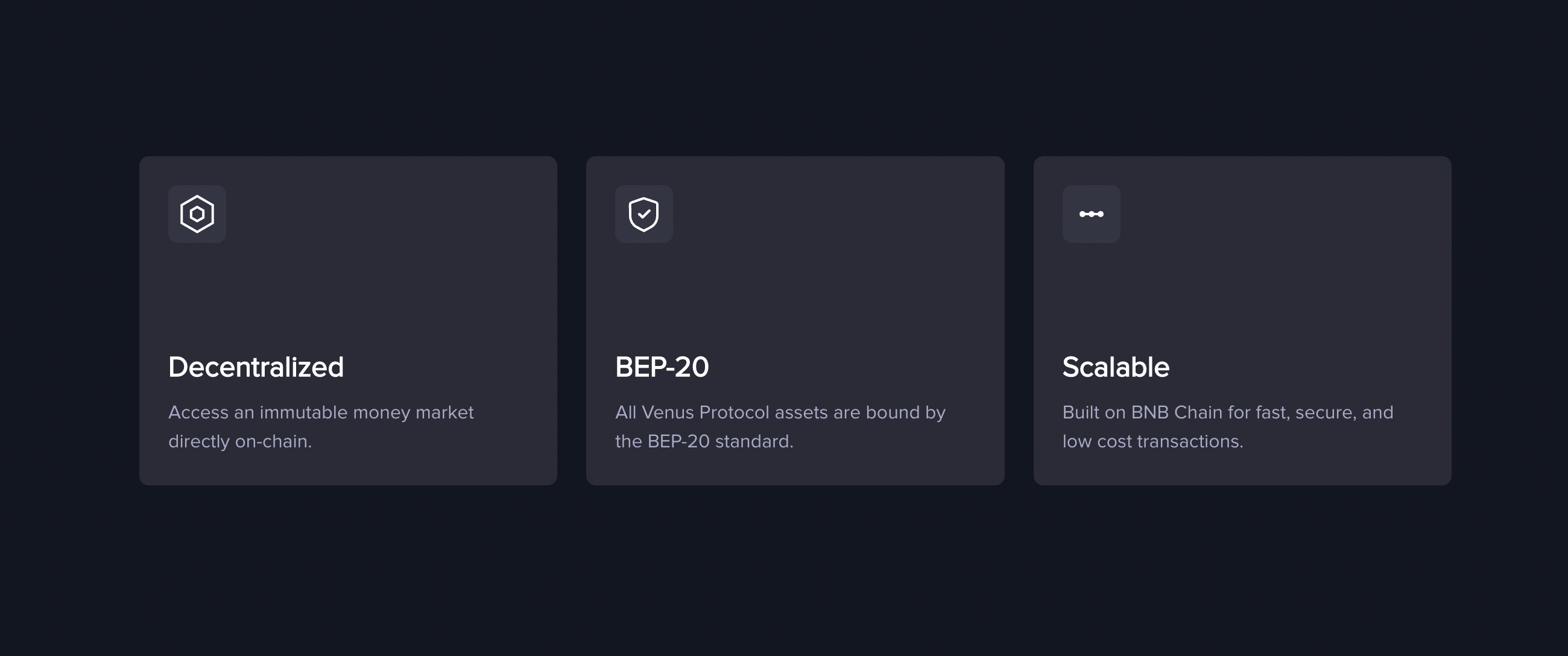Click the text 'the BEP-20 standard.'

pyautogui.click(x=704, y=441)
